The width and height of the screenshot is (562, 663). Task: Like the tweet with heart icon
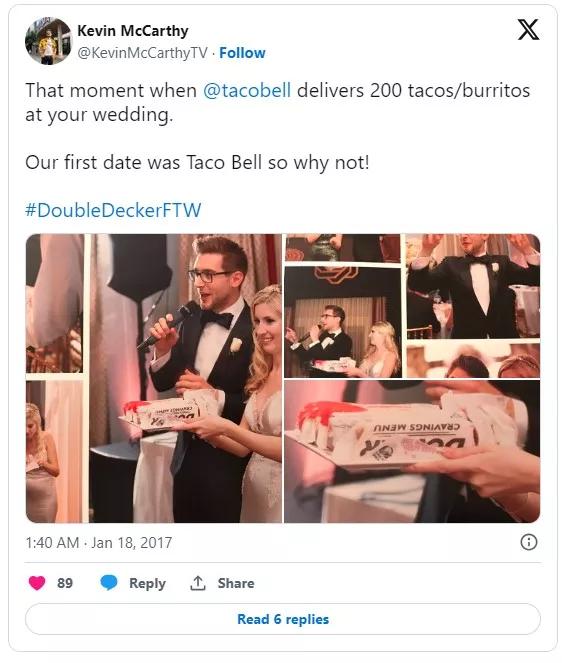37,583
